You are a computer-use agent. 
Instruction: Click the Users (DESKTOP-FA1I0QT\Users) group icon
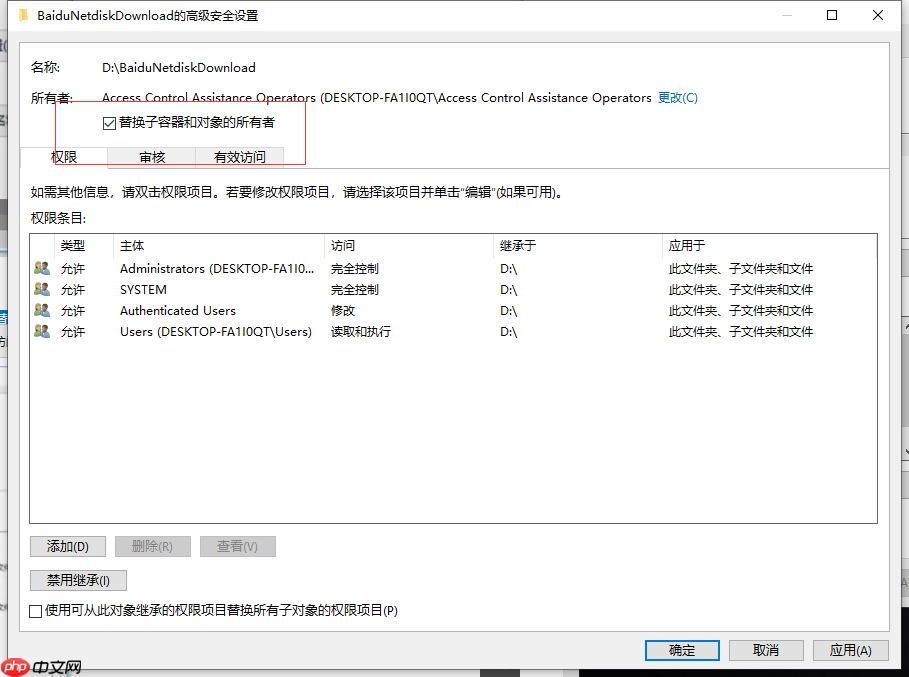[42, 331]
